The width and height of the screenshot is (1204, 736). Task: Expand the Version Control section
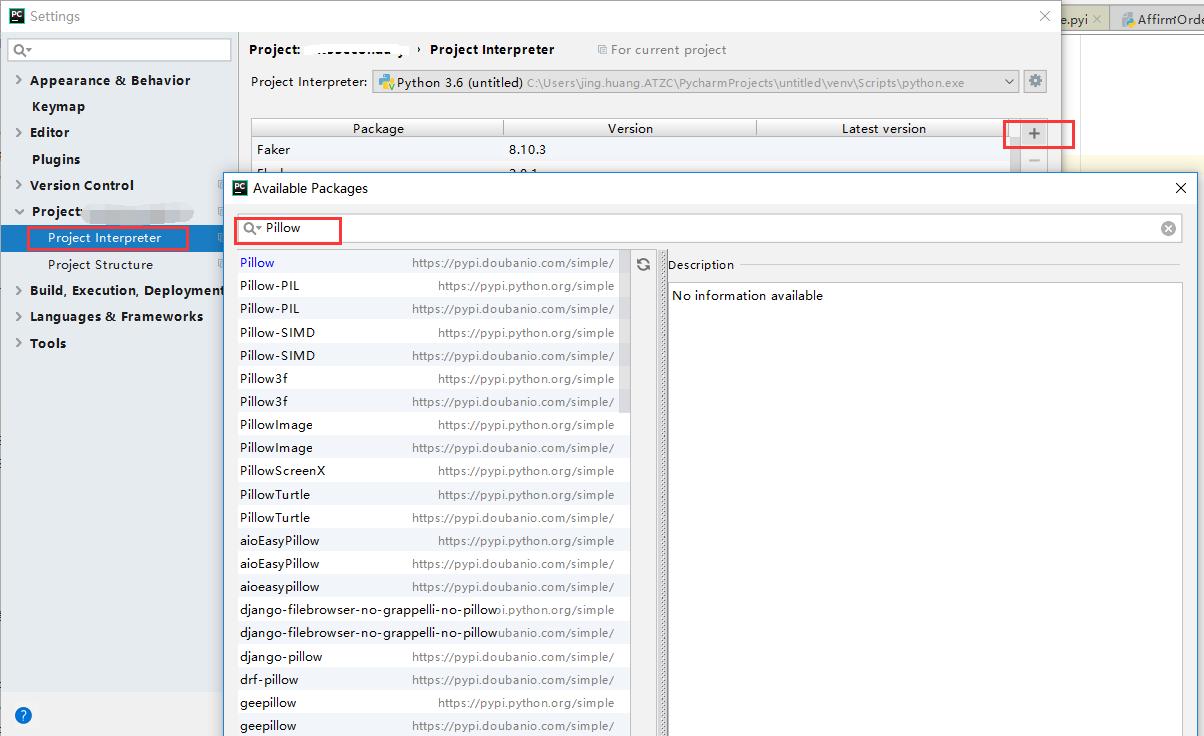19,185
